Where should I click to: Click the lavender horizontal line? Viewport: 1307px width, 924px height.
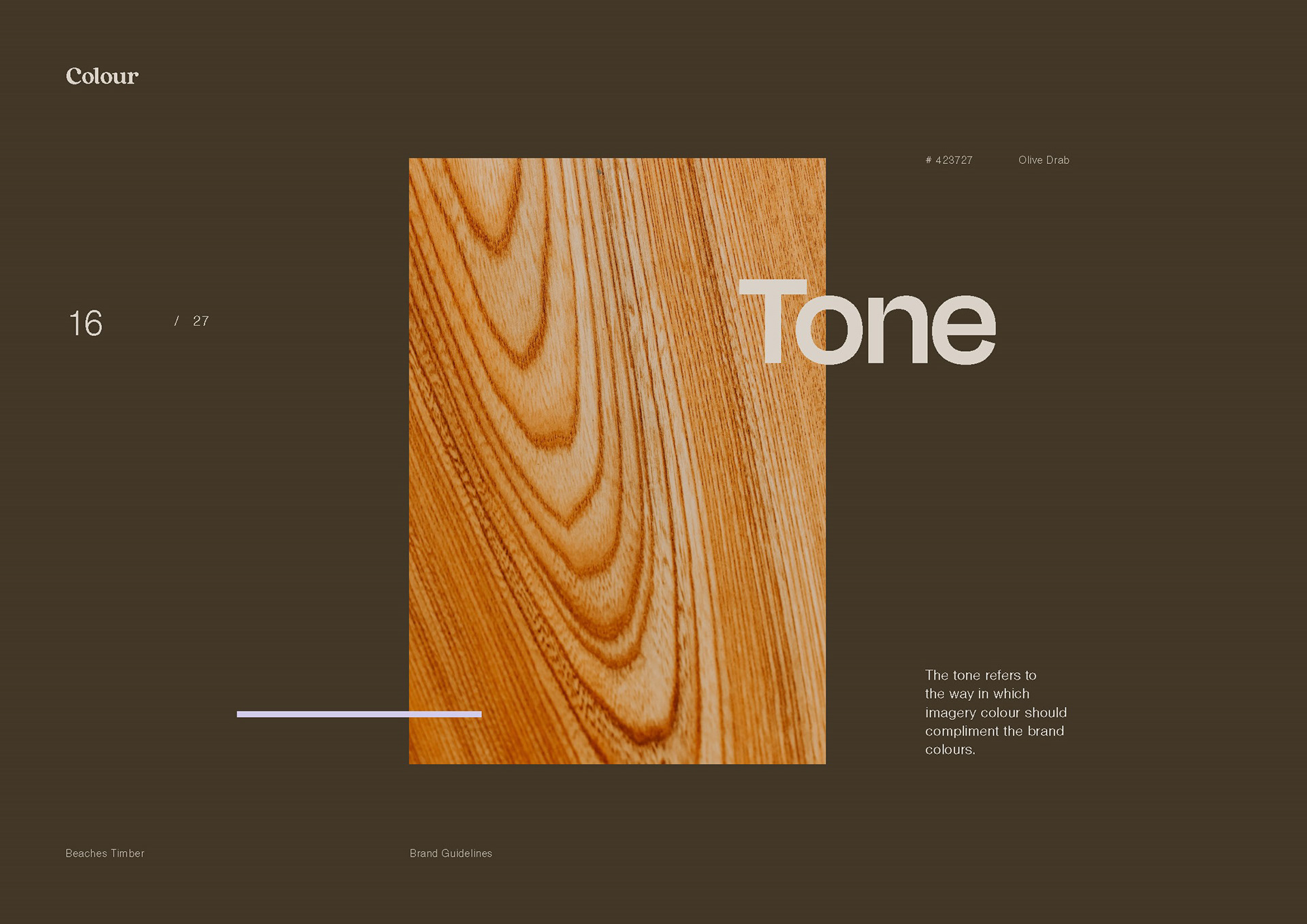359,714
